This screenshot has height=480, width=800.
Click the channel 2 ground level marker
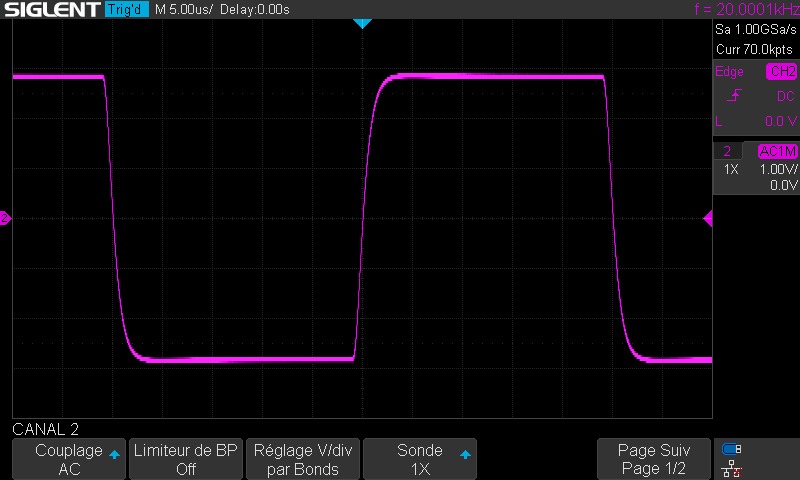(x=5, y=218)
